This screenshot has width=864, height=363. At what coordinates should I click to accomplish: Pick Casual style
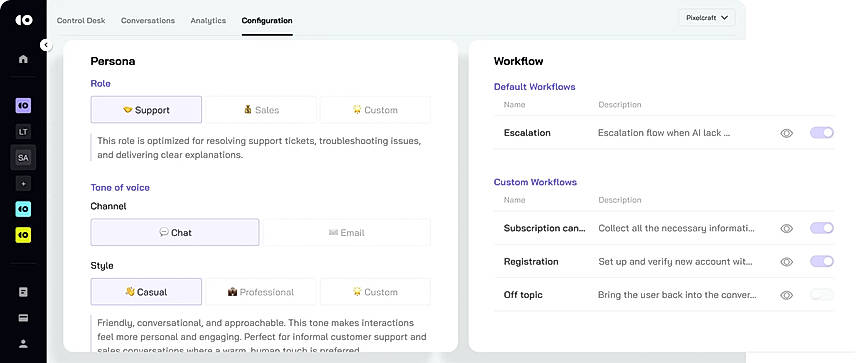[x=146, y=292]
